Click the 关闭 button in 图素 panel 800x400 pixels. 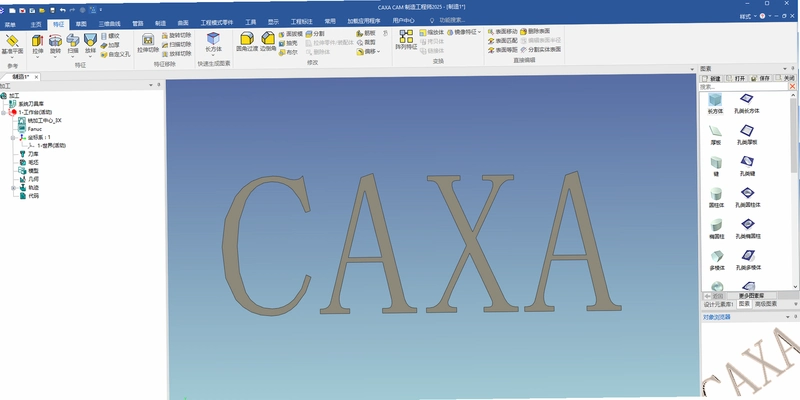pyautogui.click(x=785, y=78)
